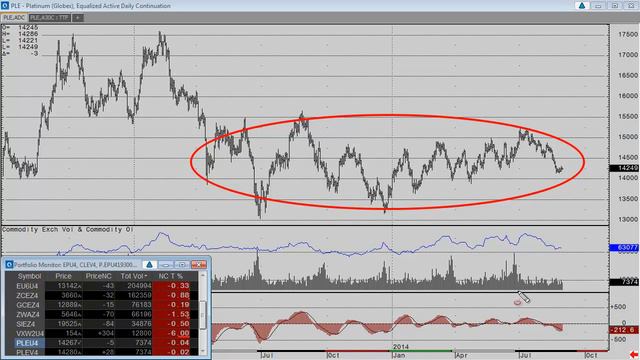Viewport: 640px width, 360px height.
Task: Click the Portfolio Monitor window logo icon
Action: (9, 265)
